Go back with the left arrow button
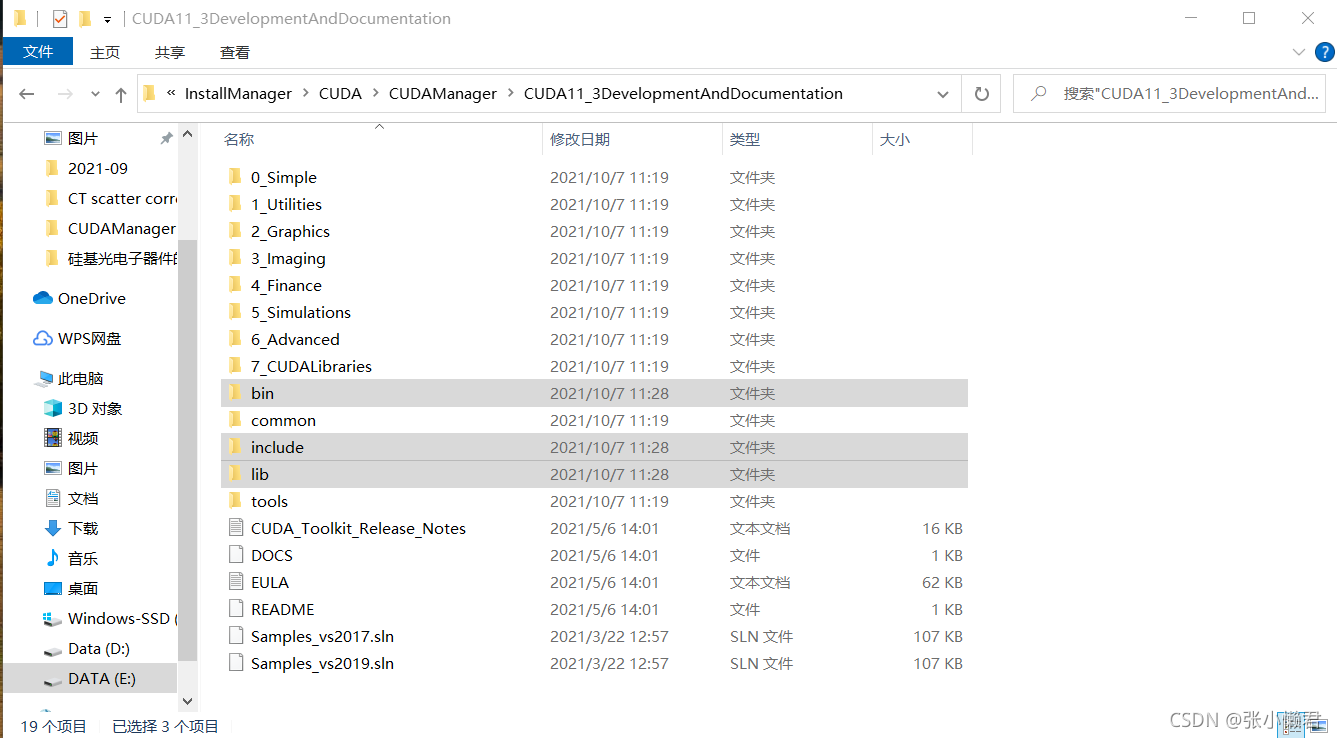 pos(27,94)
